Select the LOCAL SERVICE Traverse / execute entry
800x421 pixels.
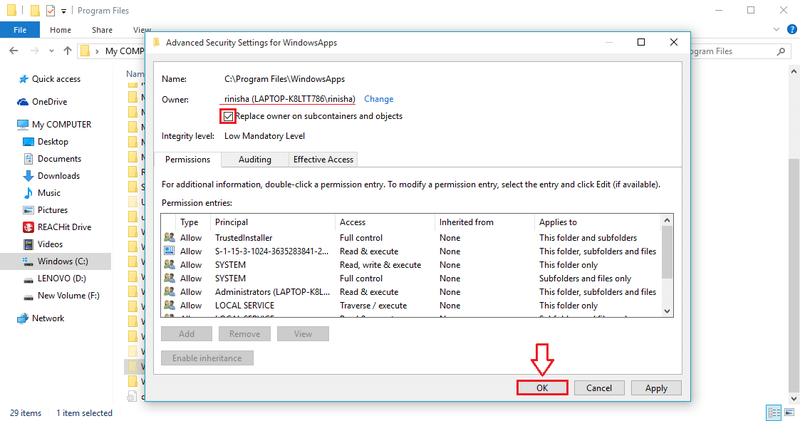point(411,305)
